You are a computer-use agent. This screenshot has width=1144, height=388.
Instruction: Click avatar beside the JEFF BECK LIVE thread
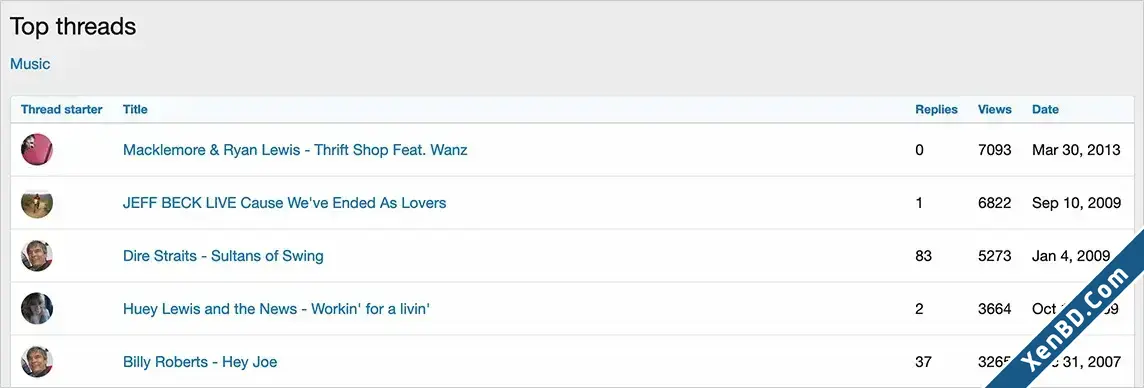point(36,203)
